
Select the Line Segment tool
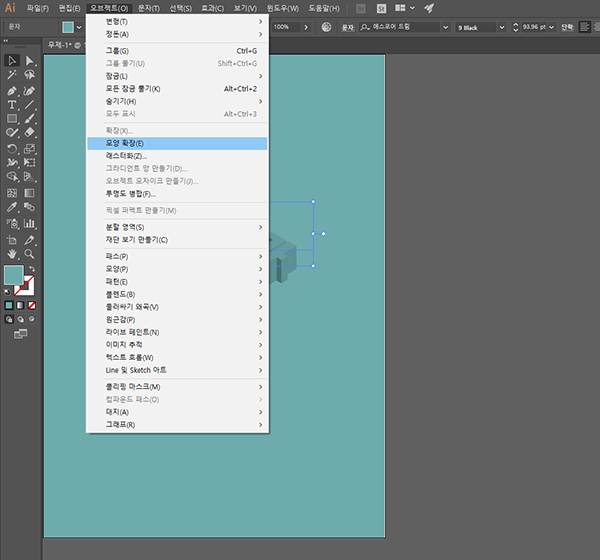pos(29,105)
